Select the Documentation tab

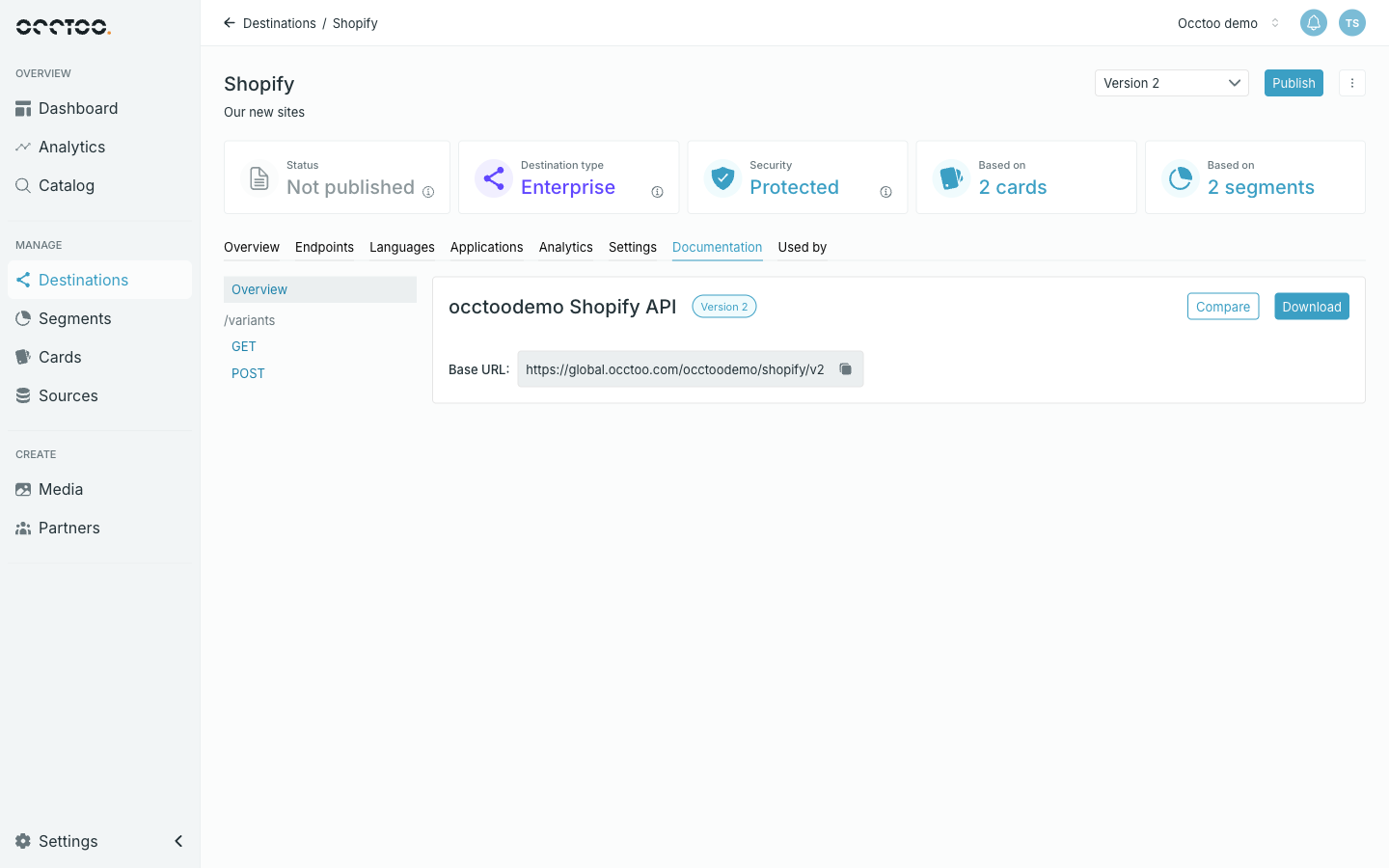718,248
